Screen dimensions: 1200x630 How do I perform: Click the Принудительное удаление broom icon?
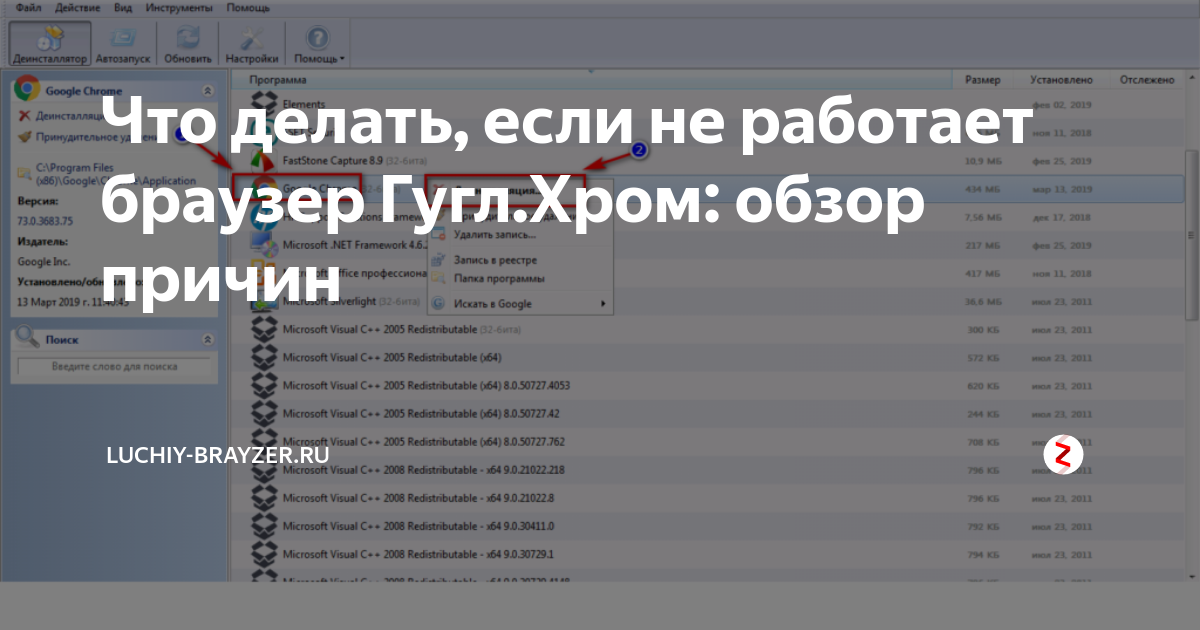(x=24, y=136)
